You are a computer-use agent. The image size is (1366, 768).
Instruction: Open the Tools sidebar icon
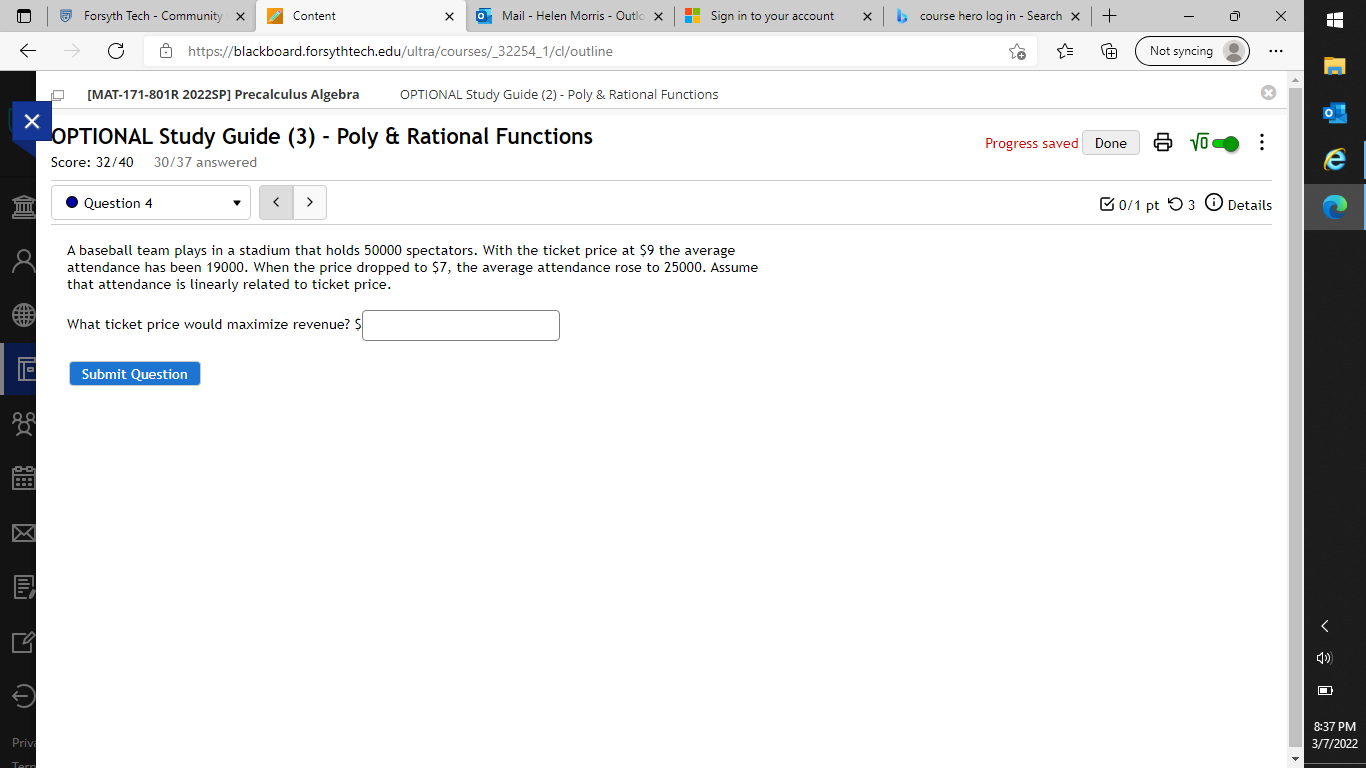22,641
